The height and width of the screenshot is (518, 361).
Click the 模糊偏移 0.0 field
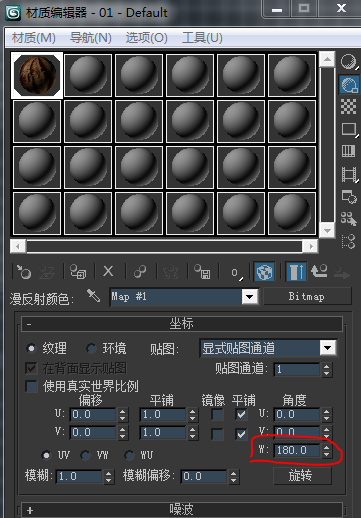click(204, 477)
